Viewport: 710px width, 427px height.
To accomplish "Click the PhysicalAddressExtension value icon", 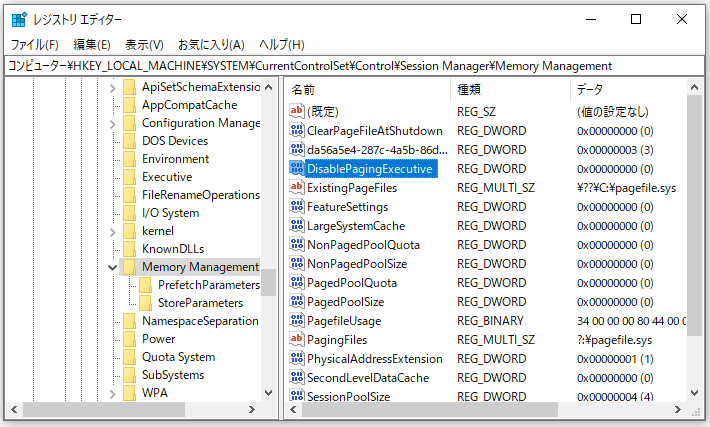I will [297, 359].
